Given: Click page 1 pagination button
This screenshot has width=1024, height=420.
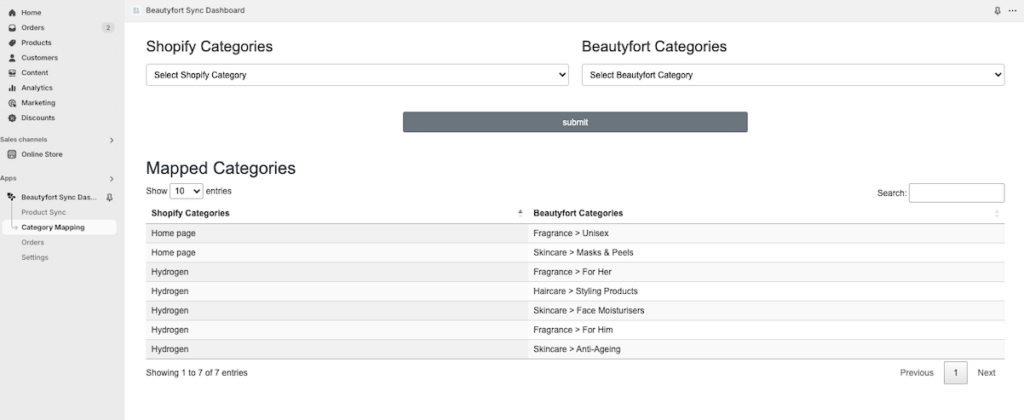Looking at the screenshot, I should tap(955, 373).
